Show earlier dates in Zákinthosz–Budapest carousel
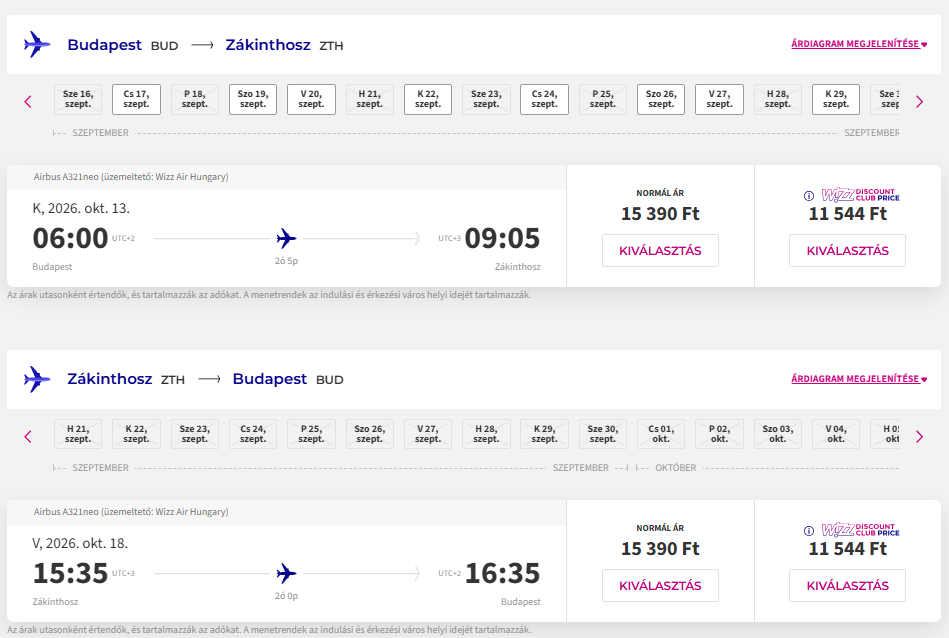Screen dimensions: 949x638 (x=28, y=436)
